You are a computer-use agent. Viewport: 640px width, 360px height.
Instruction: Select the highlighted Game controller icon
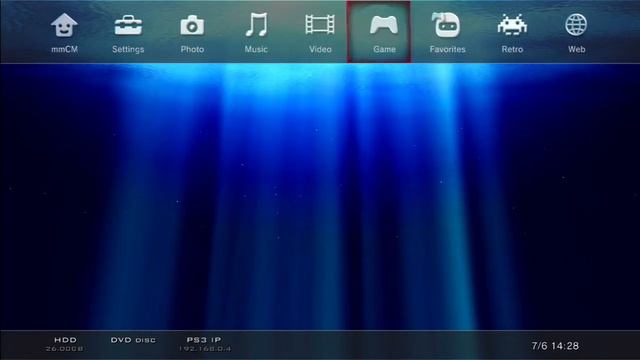tap(384, 25)
